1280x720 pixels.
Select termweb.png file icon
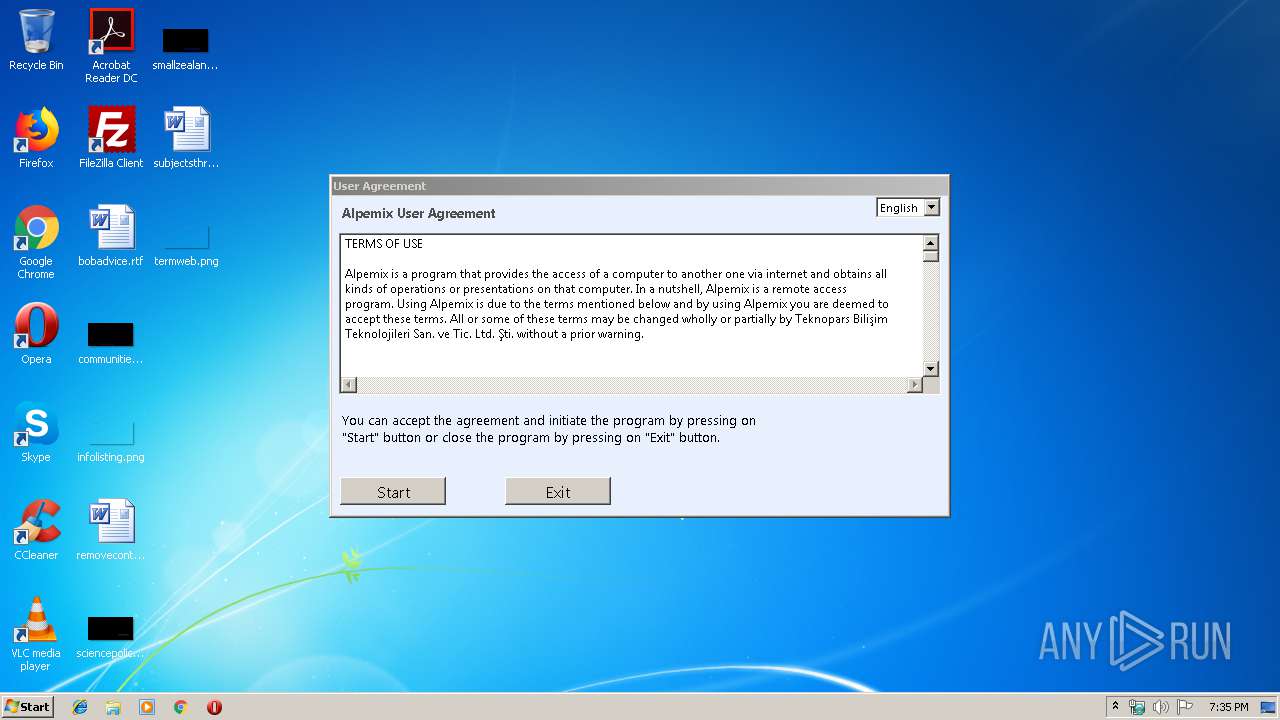pos(186,246)
